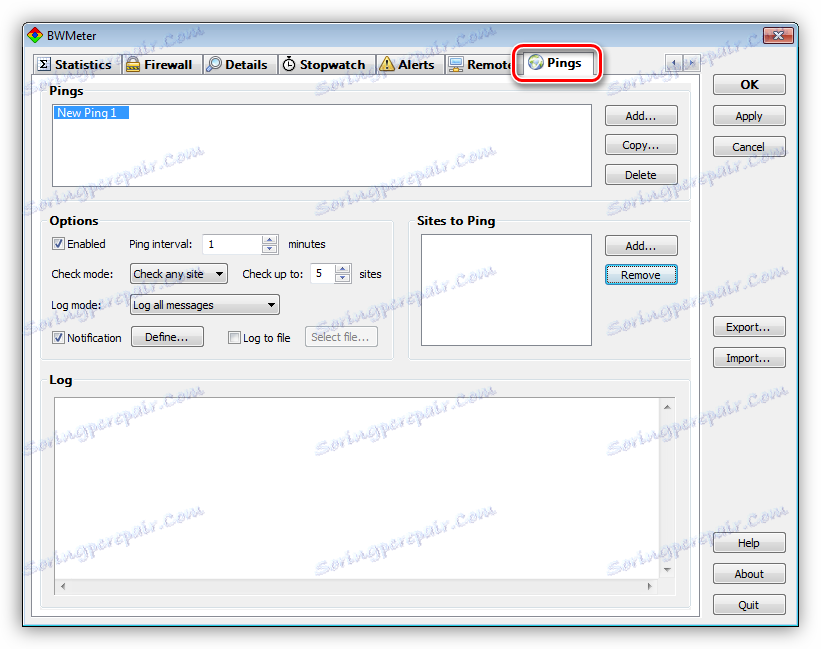Viewport: 821px width, 649px height.
Task: Toggle the Notification checkbox
Action: coord(58,338)
